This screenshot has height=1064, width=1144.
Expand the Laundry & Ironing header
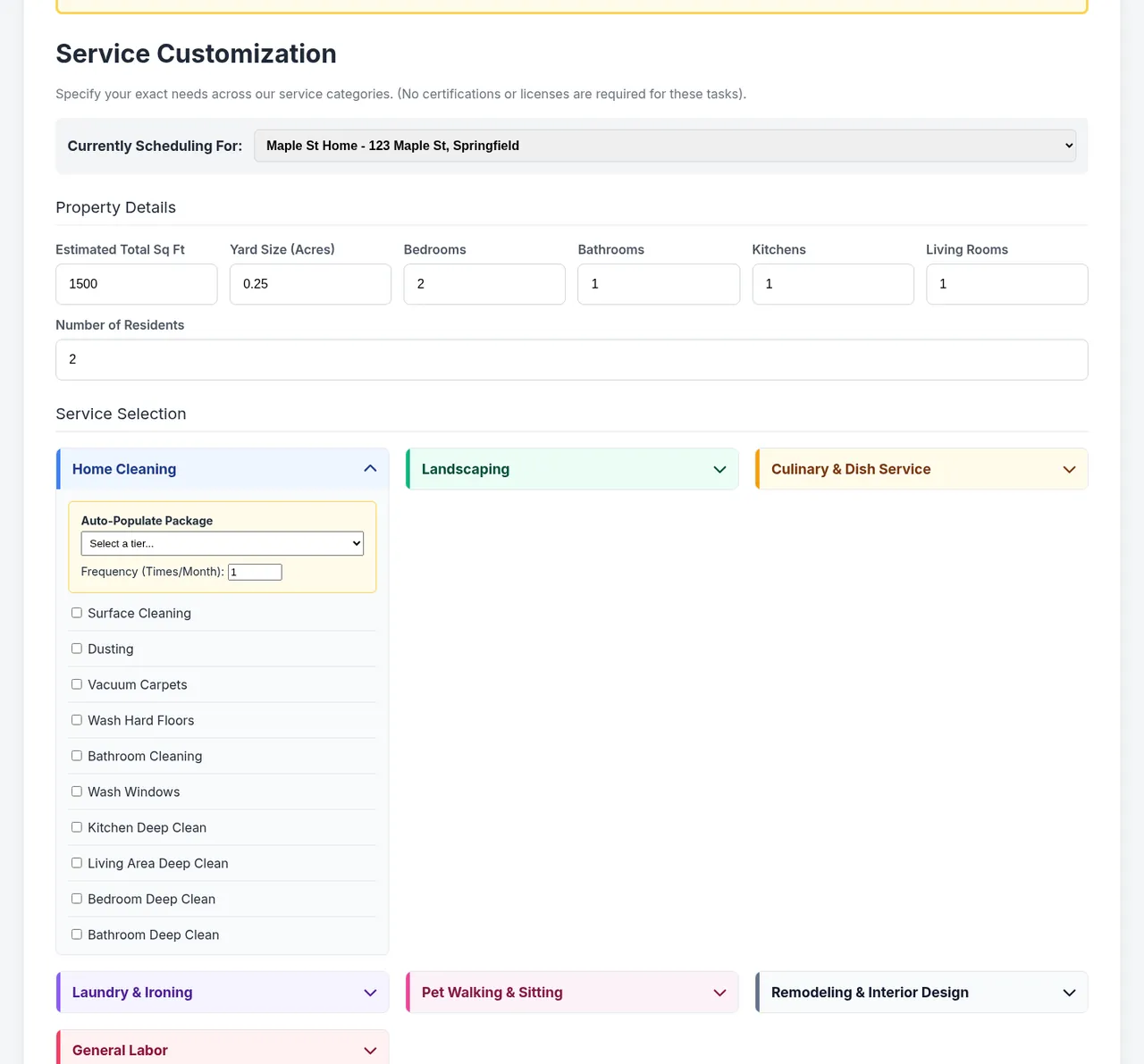click(x=223, y=993)
